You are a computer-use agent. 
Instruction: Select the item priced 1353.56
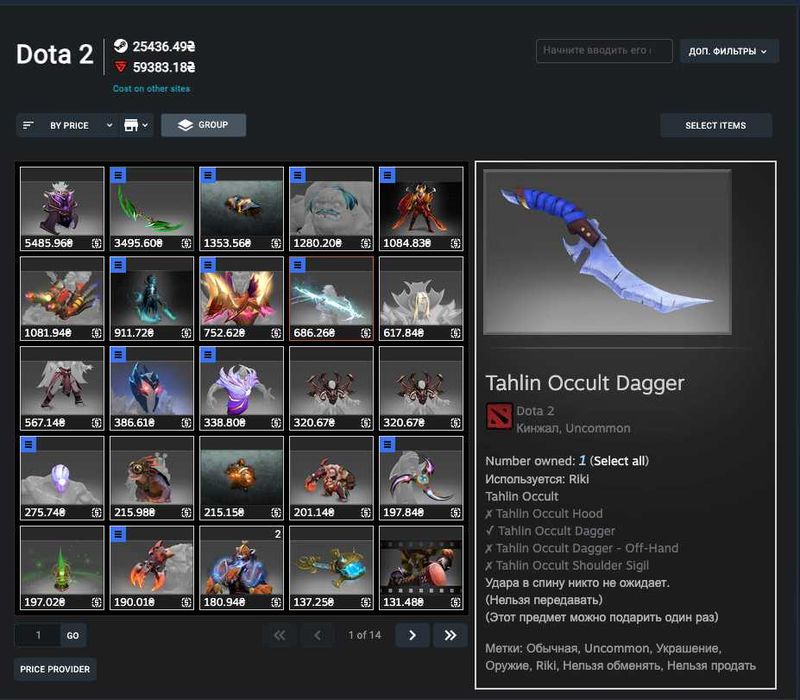pos(242,208)
